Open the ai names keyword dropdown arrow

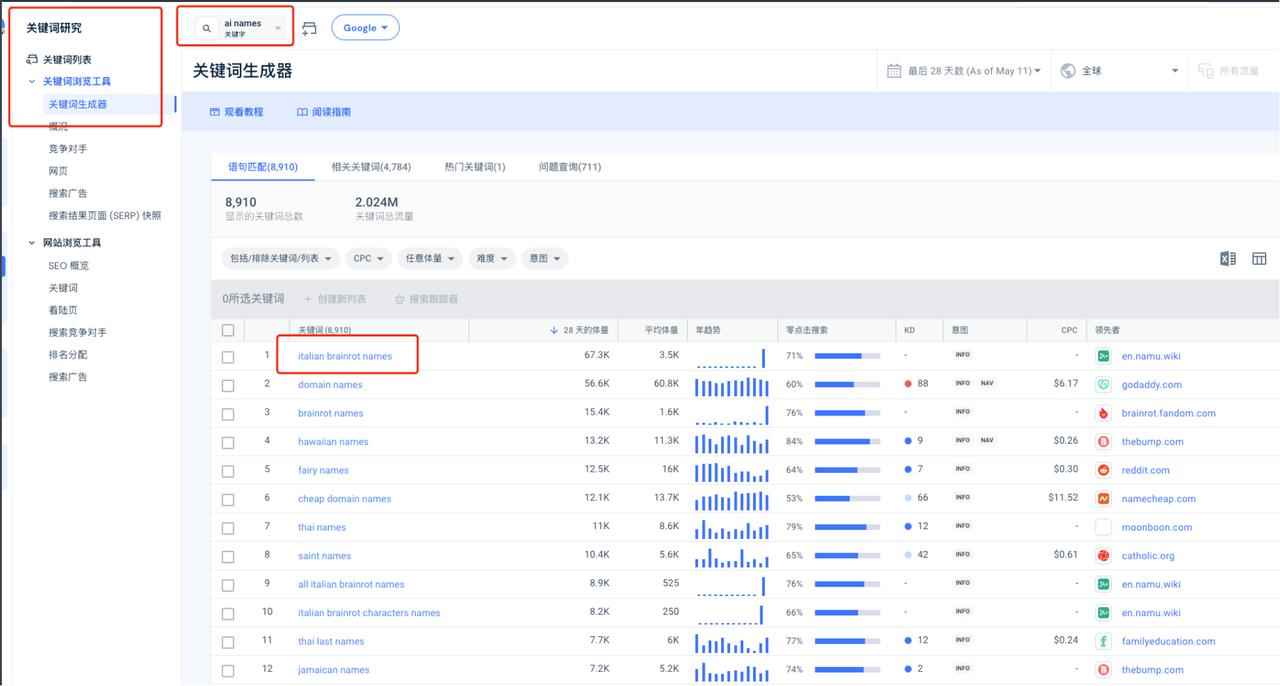point(278,28)
